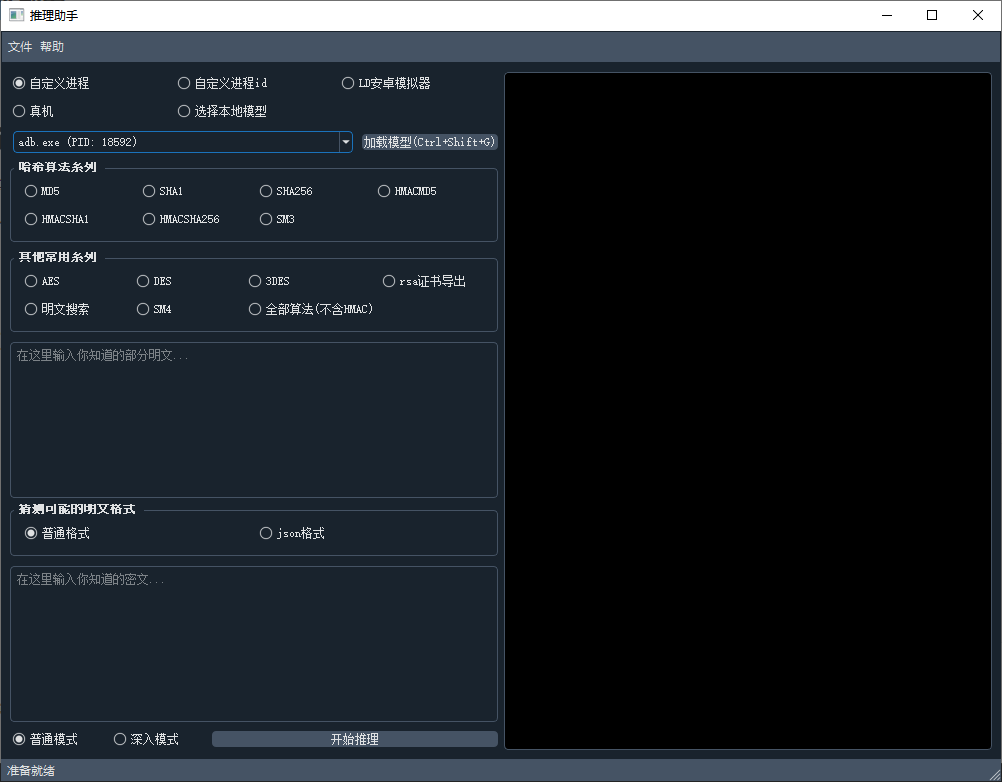Expand the adb.exe process dropdown arrow
The image size is (1002, 782).
coord(346,142)
